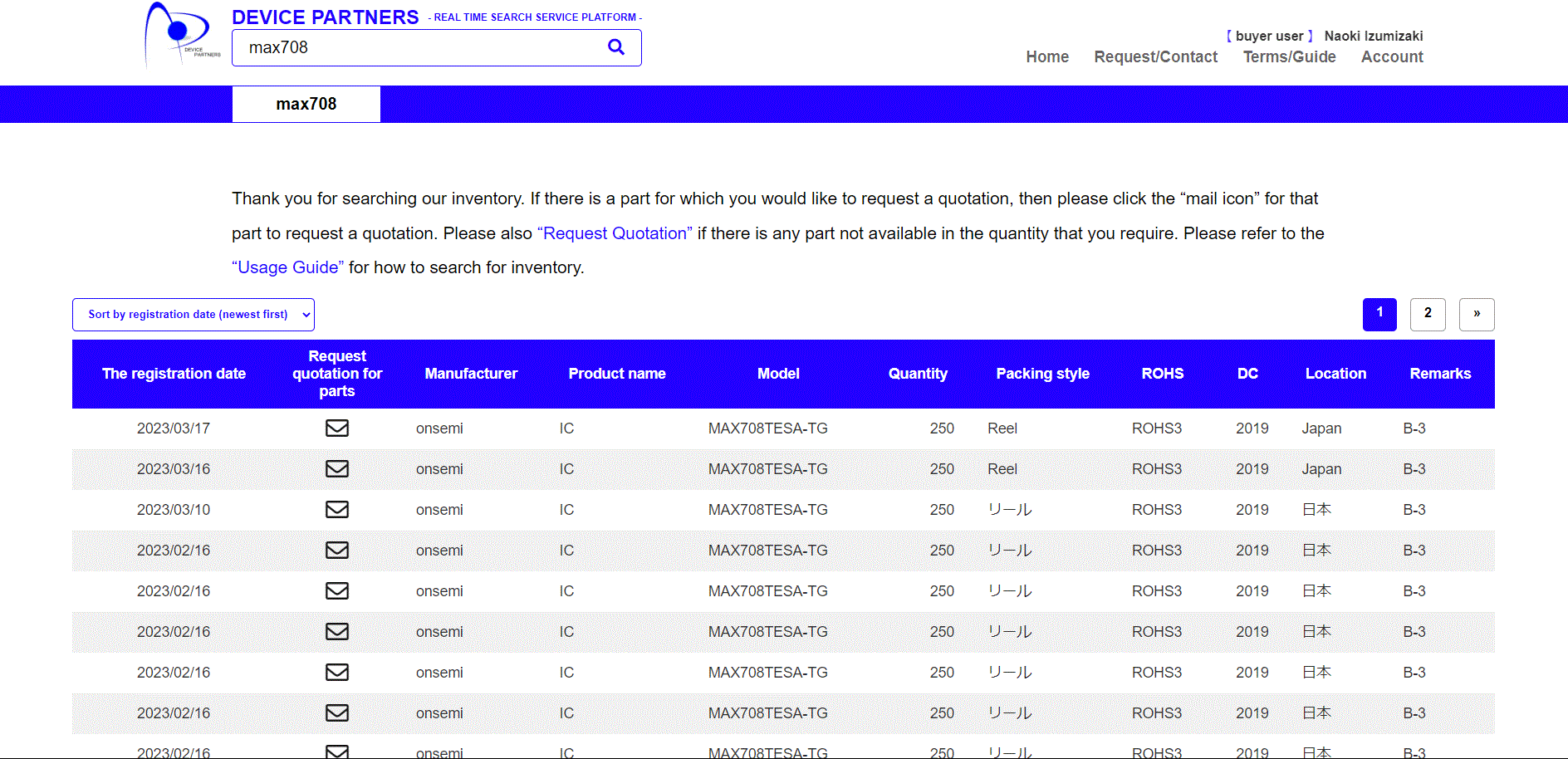Go to results page 2

1428,314
